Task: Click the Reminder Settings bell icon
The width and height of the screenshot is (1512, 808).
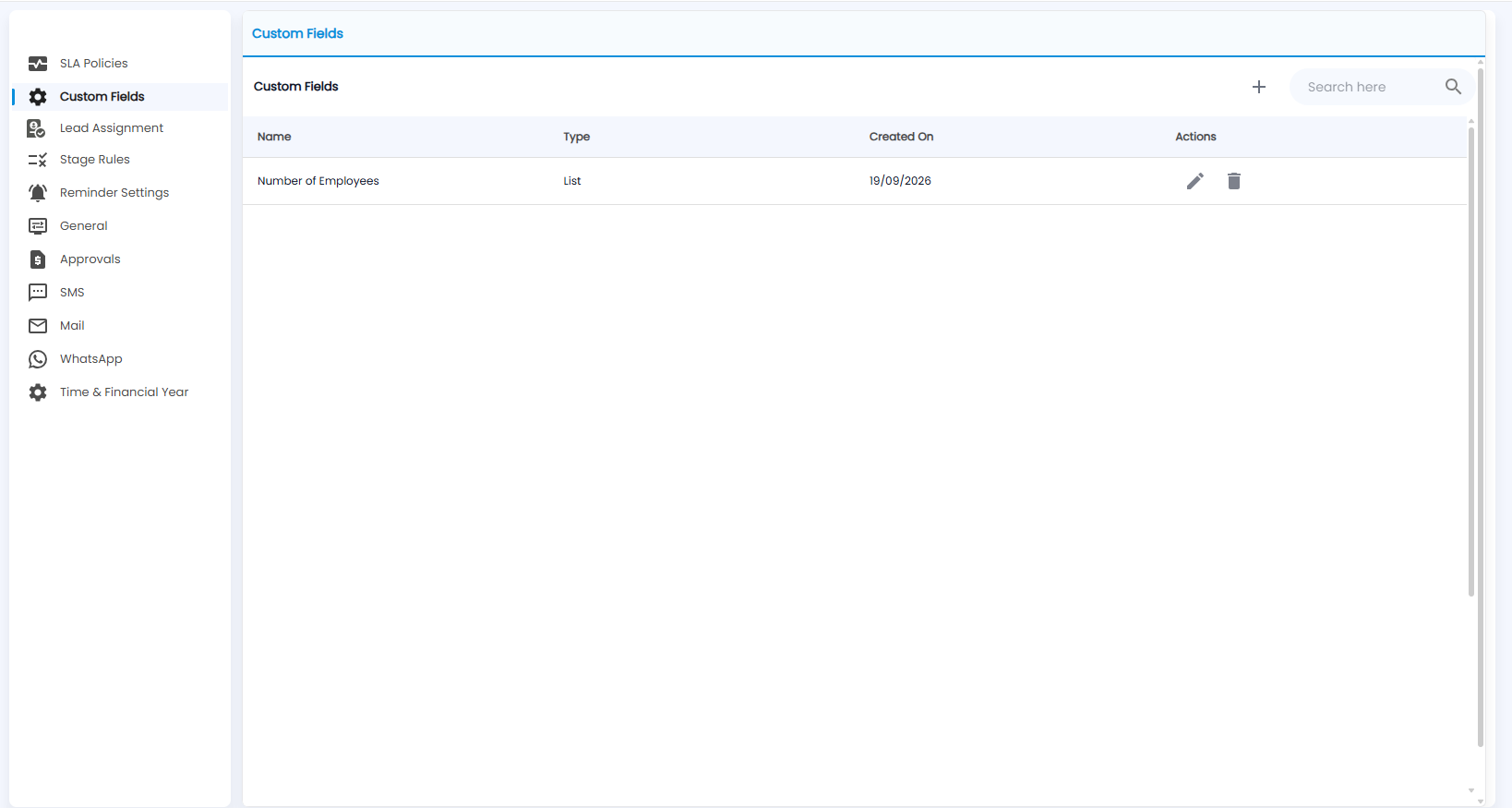Action: pyautogui.click(x=38, y=193)
